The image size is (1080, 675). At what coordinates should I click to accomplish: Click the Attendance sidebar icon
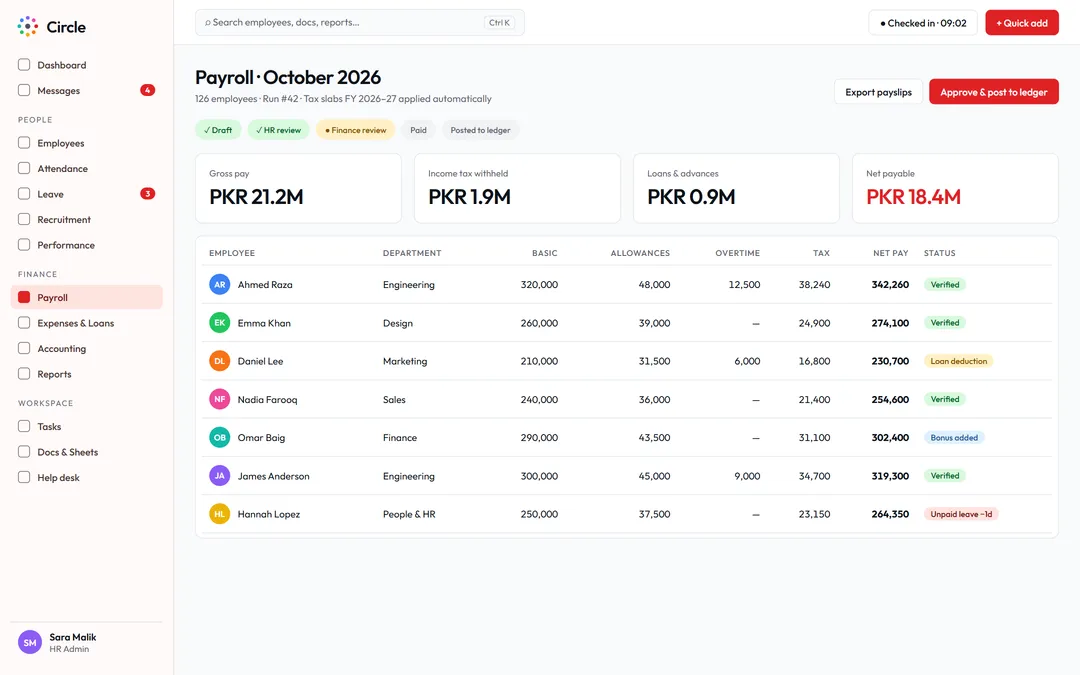(24, 168)
